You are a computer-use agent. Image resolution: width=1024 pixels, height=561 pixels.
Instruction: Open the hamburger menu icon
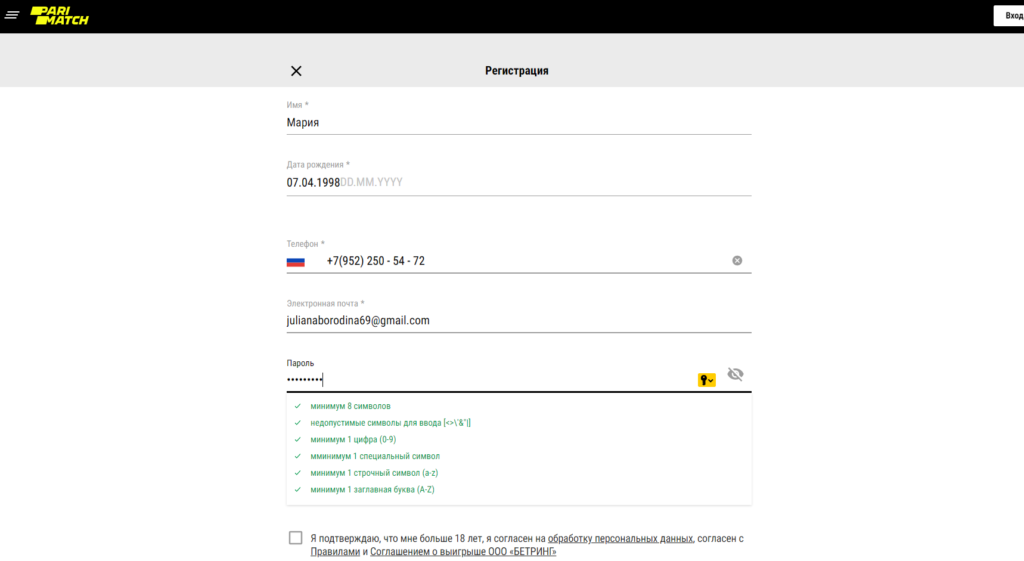(12, 14)
